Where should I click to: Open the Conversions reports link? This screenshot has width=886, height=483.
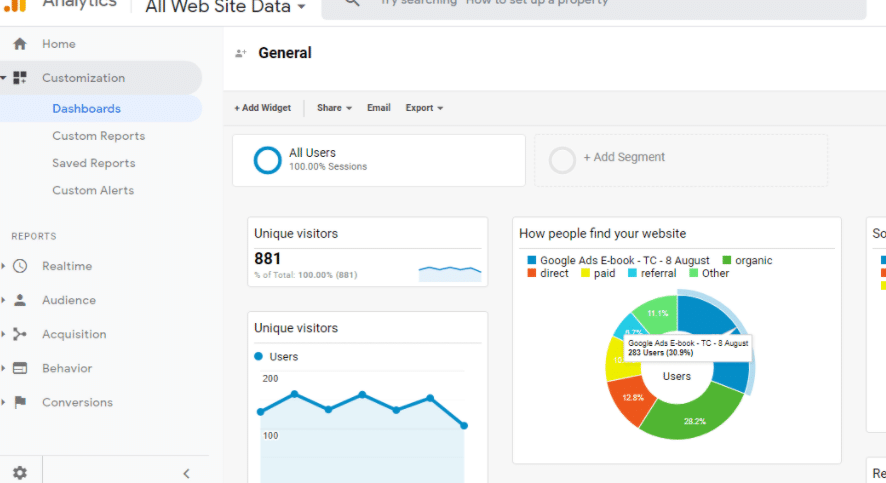[77, 402]
